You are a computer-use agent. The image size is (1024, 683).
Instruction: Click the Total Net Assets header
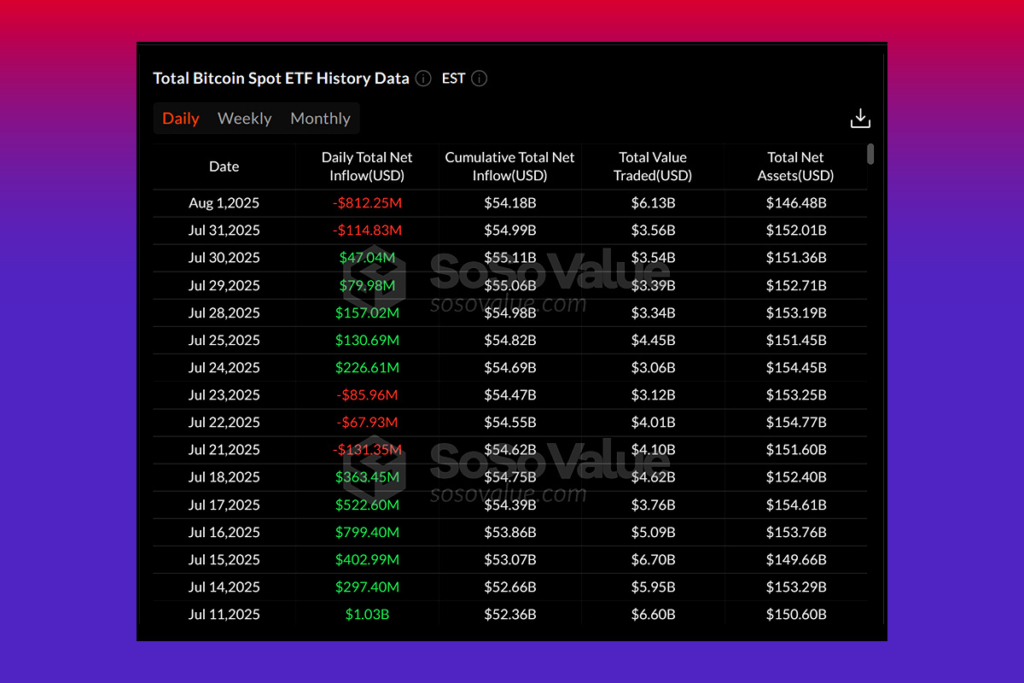point(795,166)
